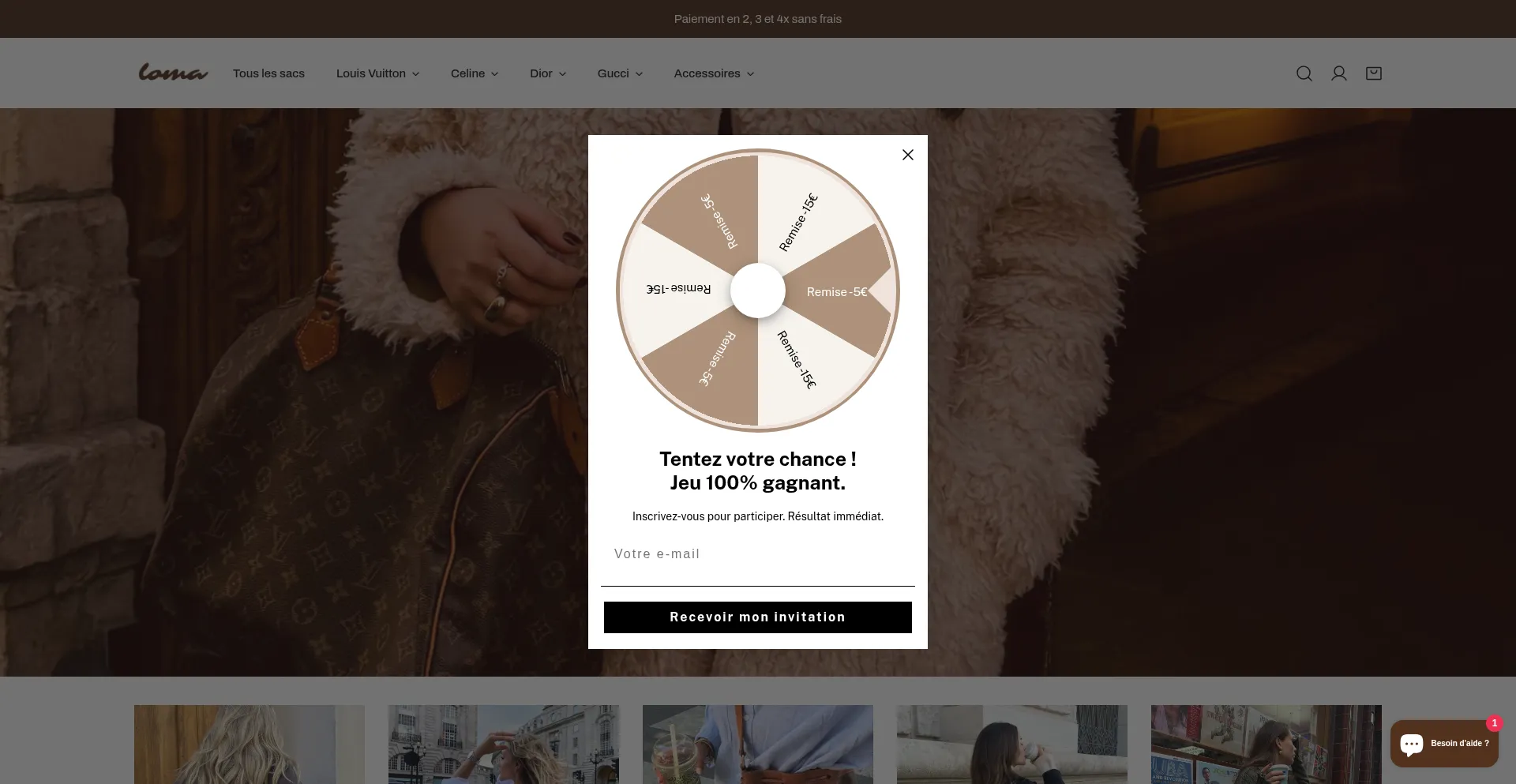
Task: Expand the Gucci menu
Action: [x=620, y=73]
